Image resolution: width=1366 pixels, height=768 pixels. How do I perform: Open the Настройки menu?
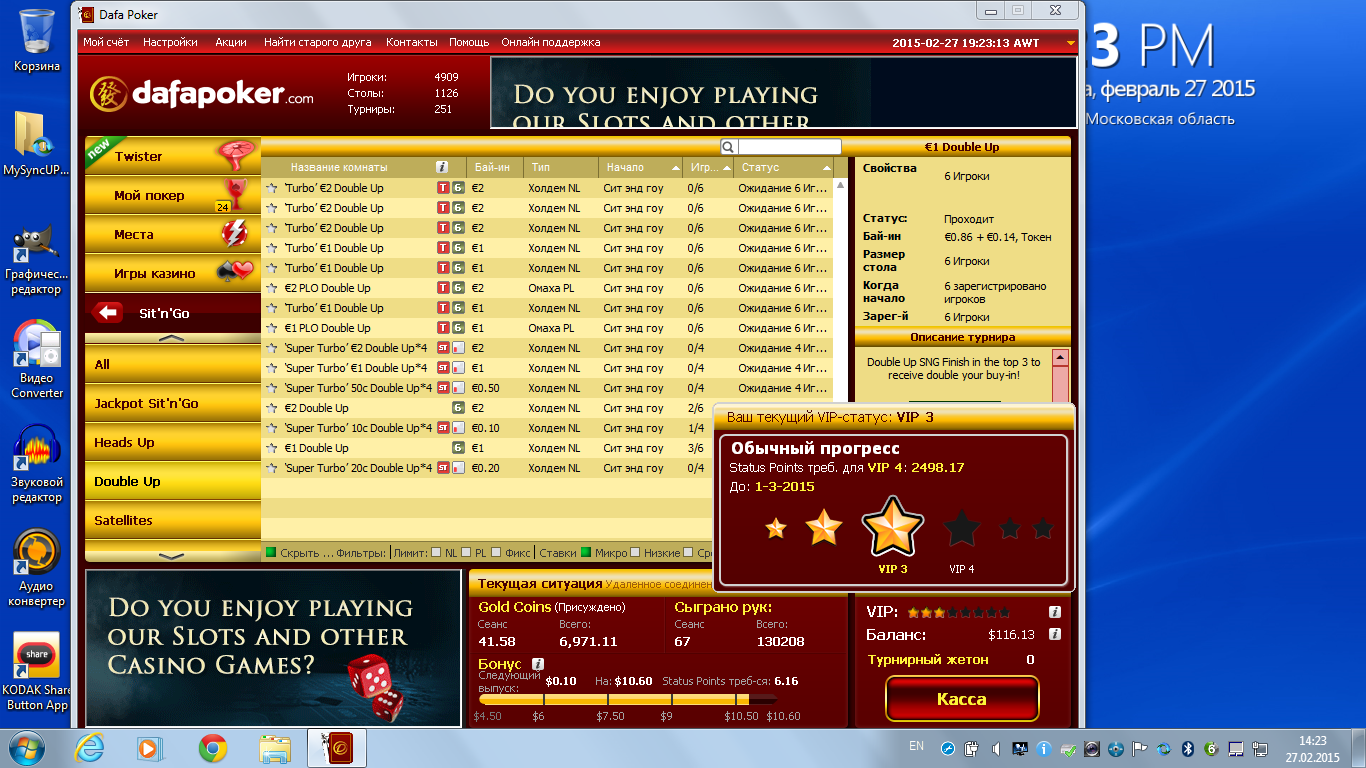tap(170, 42)
